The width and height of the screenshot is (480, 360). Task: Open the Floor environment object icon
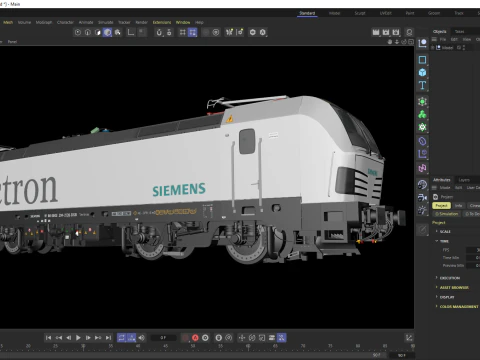click(x=422, y=184)
